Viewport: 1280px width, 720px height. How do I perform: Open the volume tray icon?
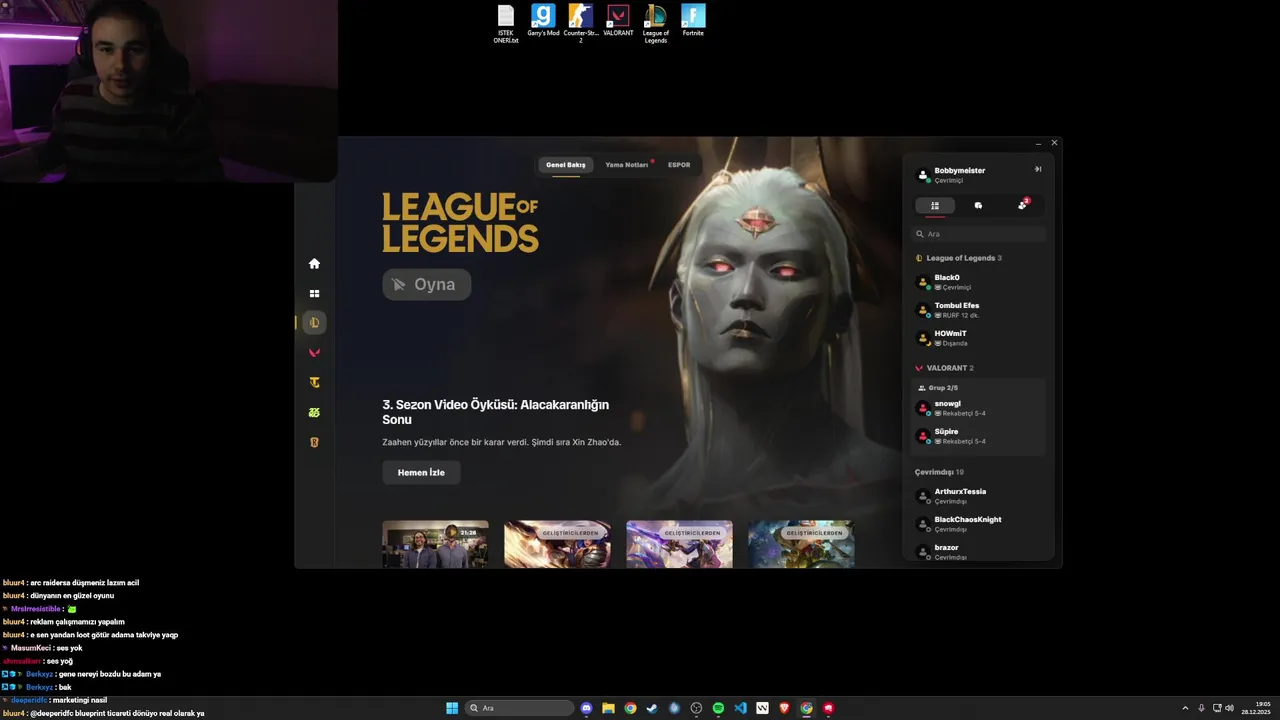click(x=1229, y=708)
